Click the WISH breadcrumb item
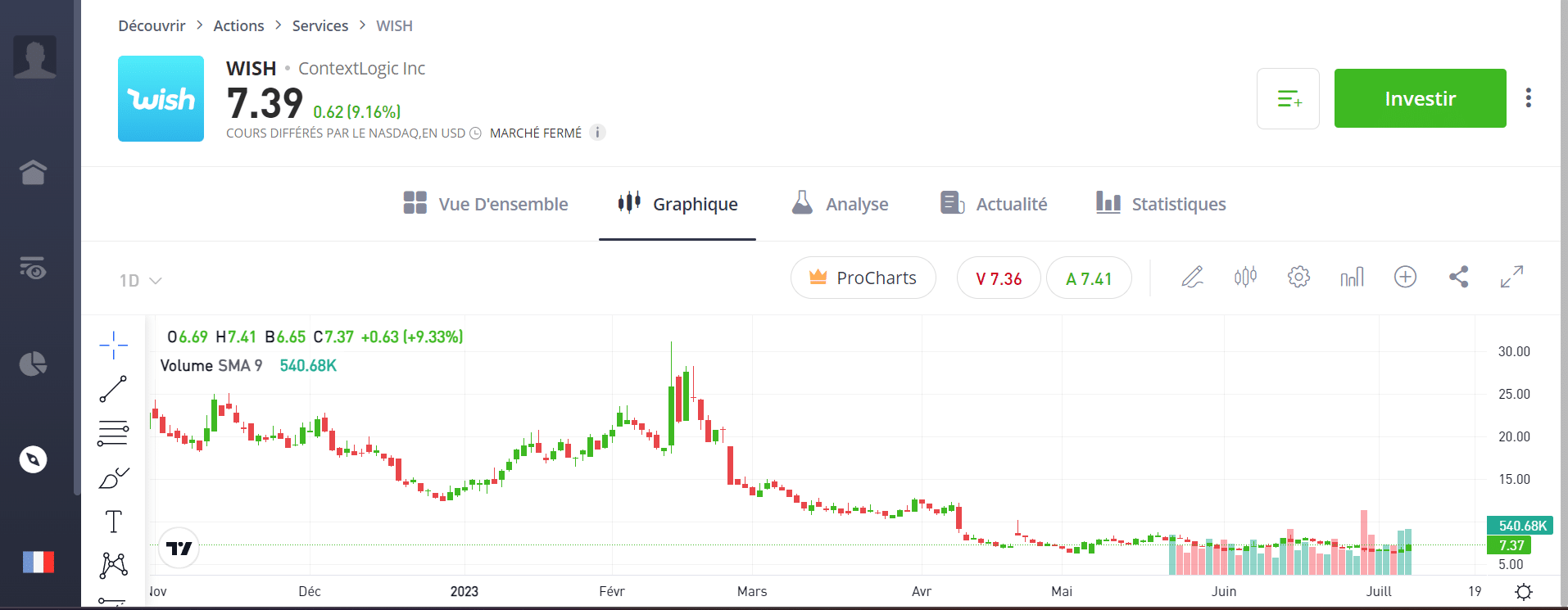The image size is (1568, 610). [394, 26]
